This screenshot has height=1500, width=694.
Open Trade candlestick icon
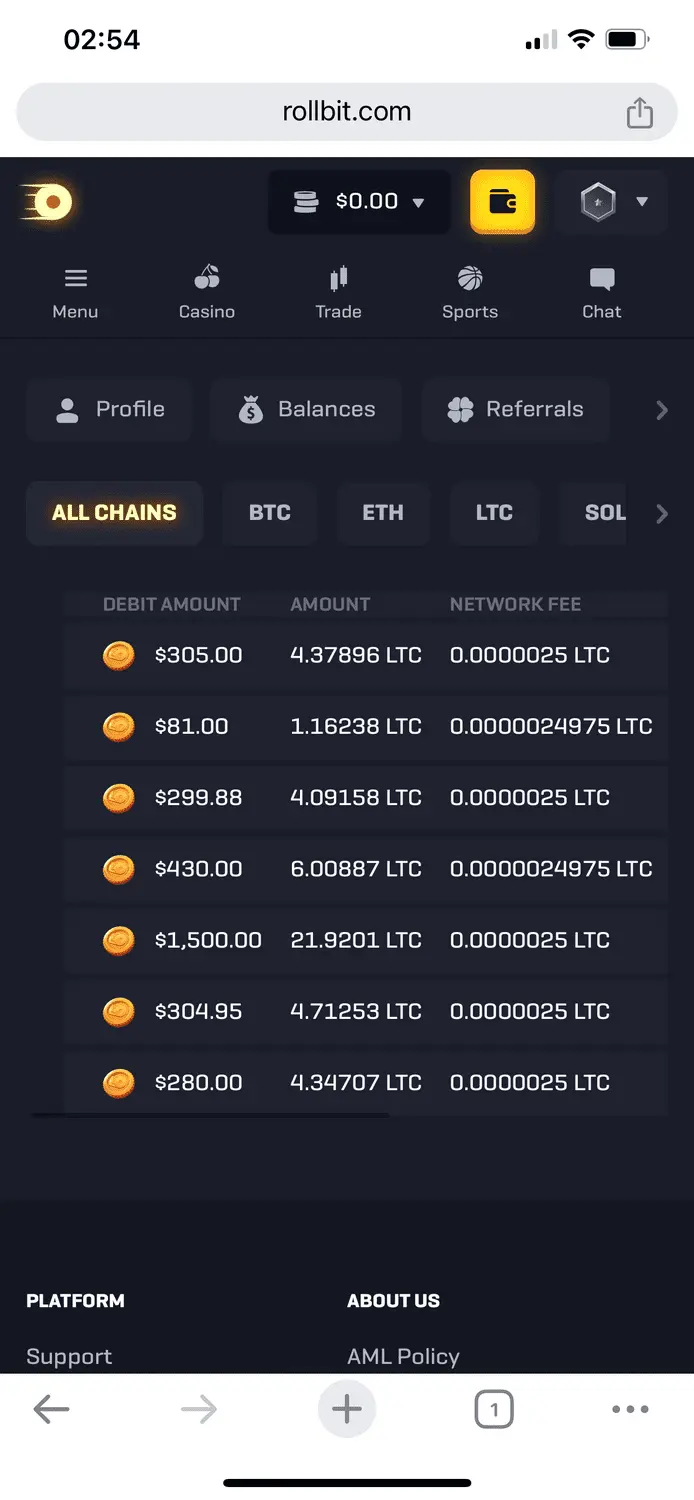[x=338, y=278]
